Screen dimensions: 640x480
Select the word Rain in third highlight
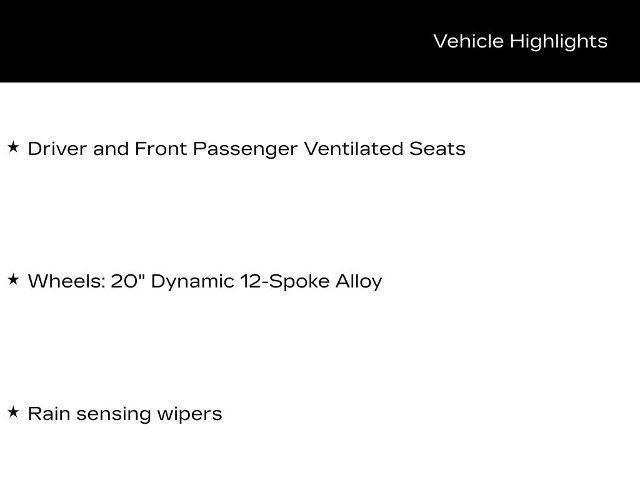click(49, 413)
